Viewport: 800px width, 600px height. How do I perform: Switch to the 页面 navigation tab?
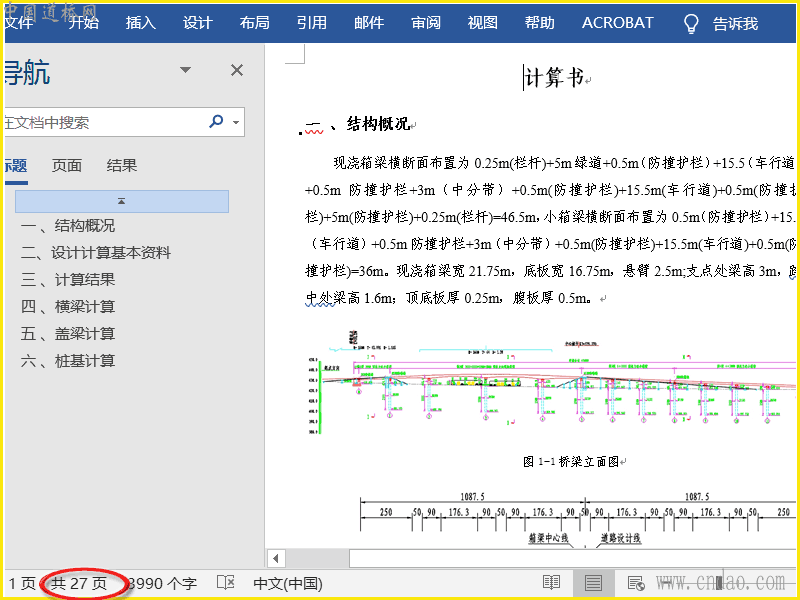click(67, 165)
